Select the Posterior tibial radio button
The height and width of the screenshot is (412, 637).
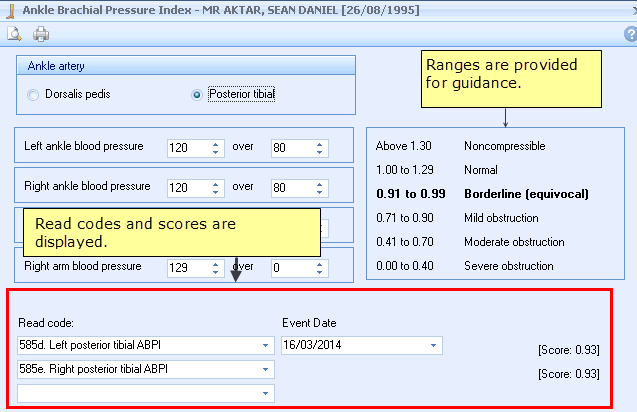tap(197, 95)
